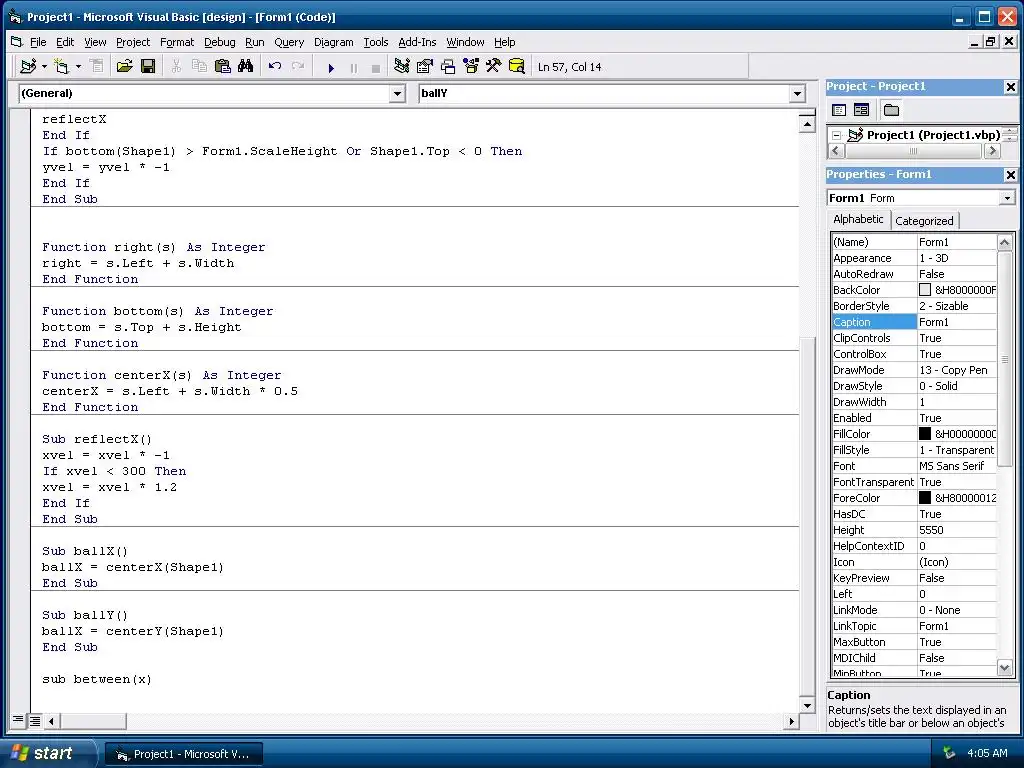This screenshot has height=768, width=1024.
Task: Click View Code icon in Project panel
Action: (839, 110)
